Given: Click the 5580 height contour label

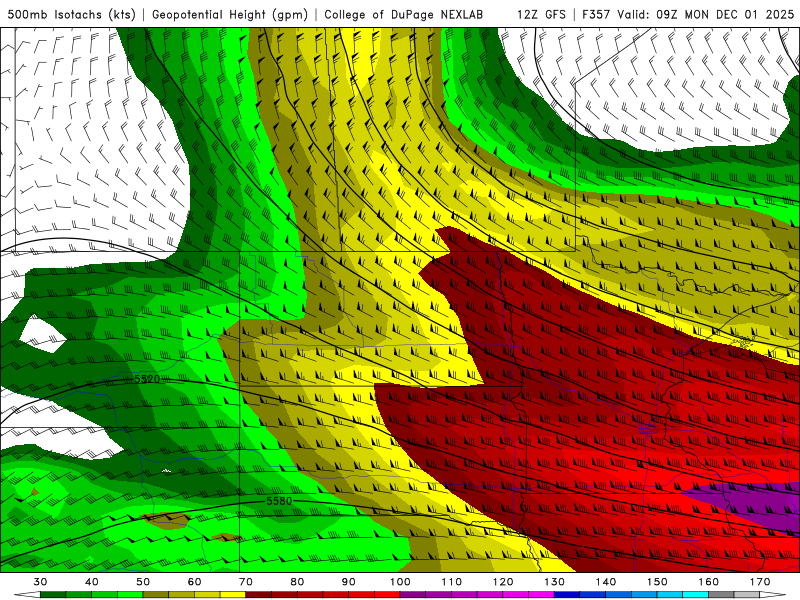Looking at the screenshot, I should coord(279,501).
